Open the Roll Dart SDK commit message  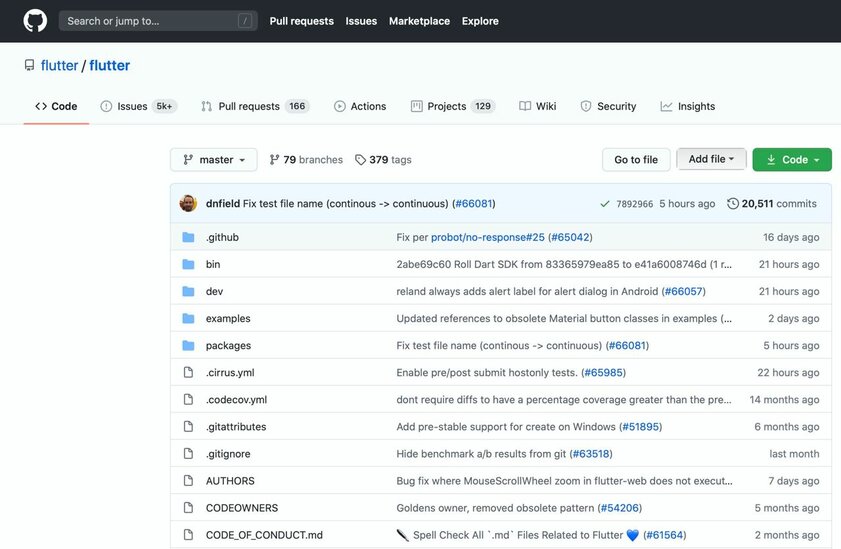point(564,264)
